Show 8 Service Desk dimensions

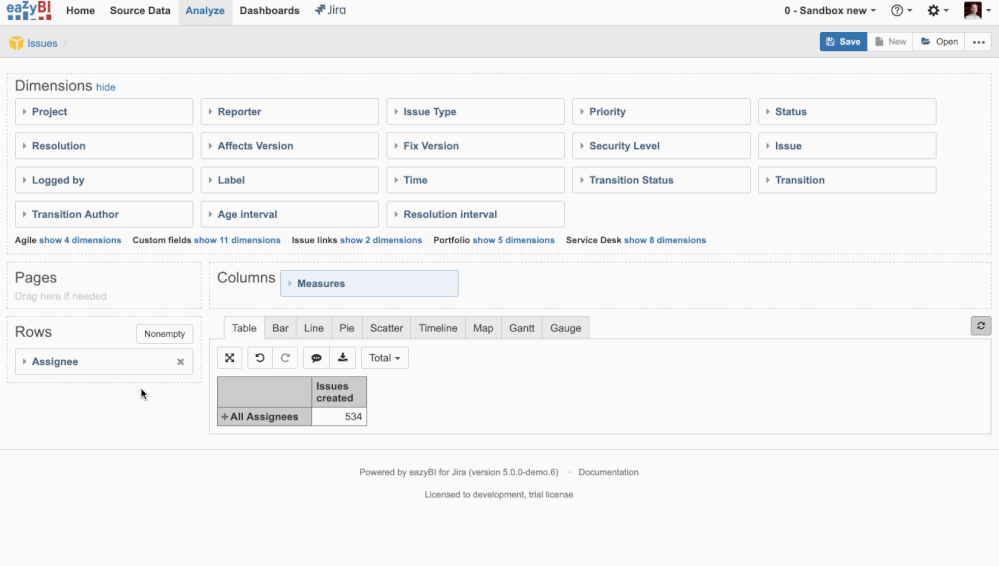665,240
